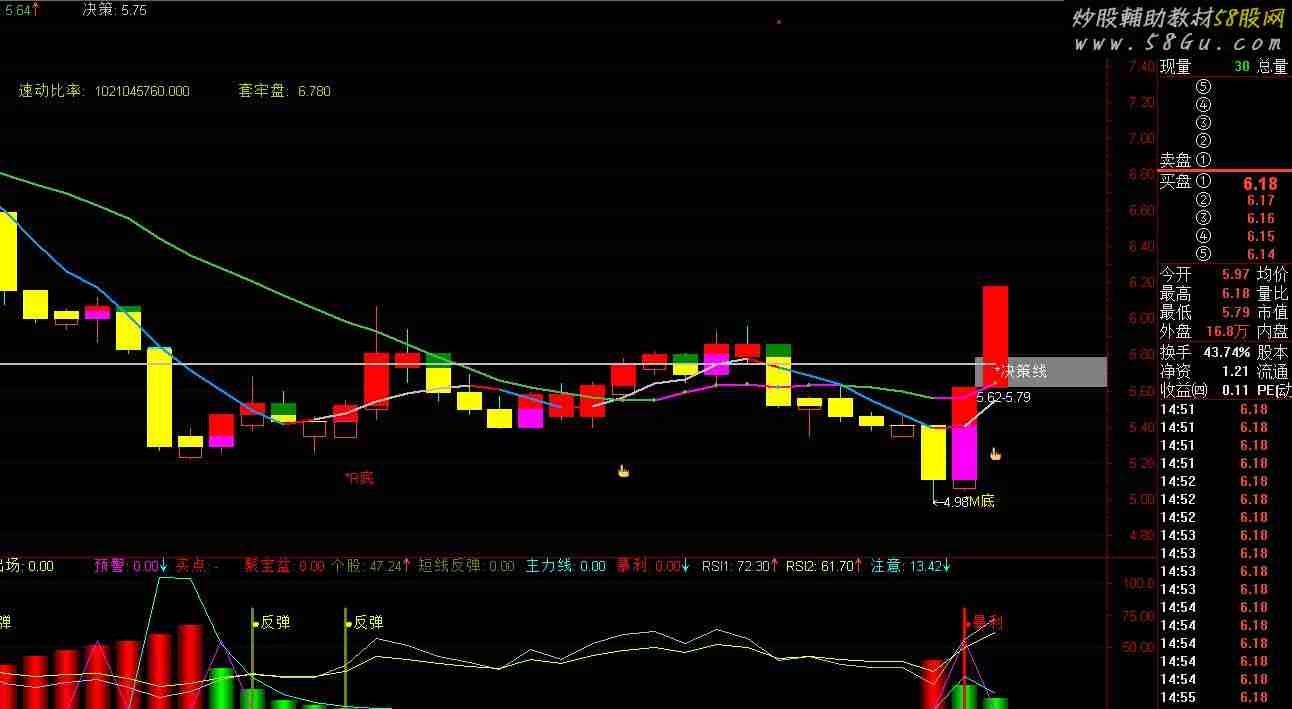
Task: Click the yellow 反弹 marker on the left
Action: click(272, 622)
